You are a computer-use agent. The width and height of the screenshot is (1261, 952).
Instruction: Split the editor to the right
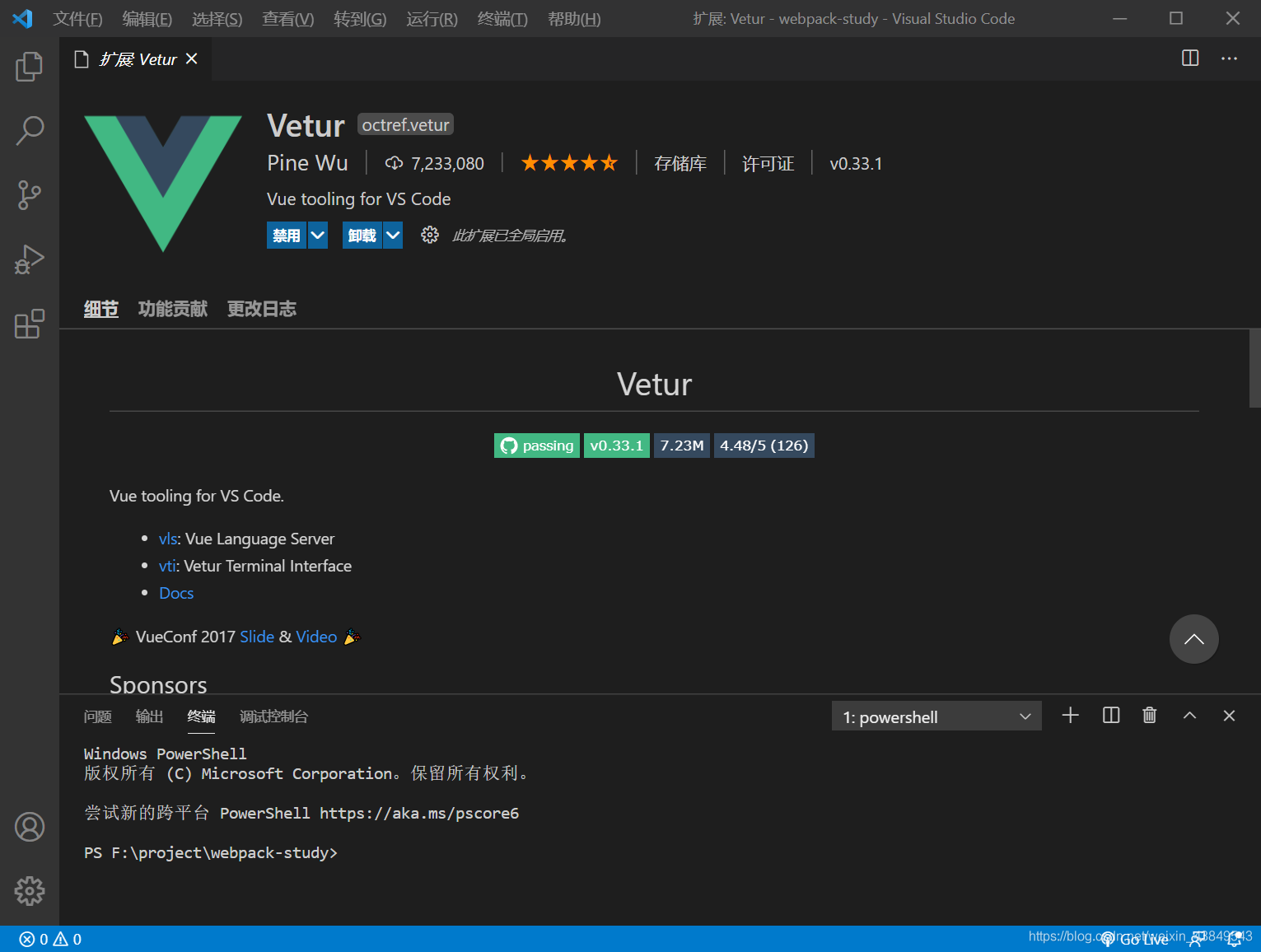pyautogui.click(x=1190, y=58)
